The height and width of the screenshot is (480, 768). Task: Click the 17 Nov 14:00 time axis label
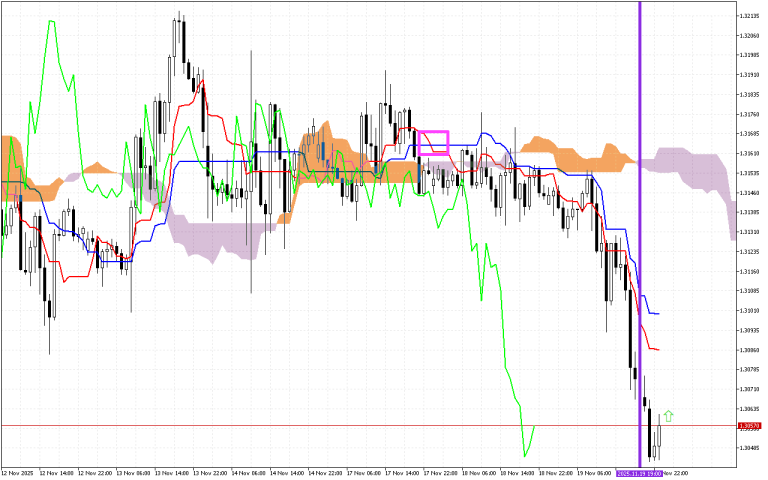(402, 474)
